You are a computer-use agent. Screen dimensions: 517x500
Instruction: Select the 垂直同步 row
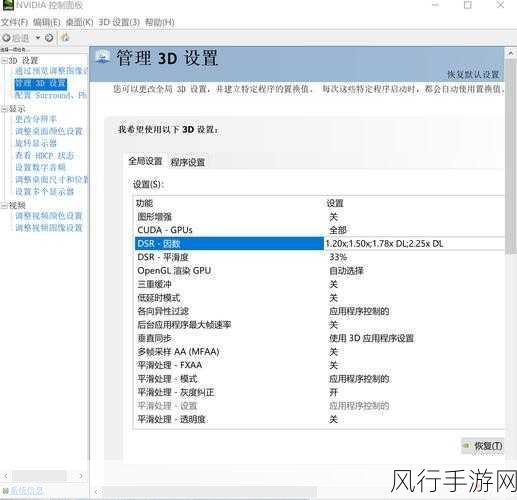(x=319, y=338)
